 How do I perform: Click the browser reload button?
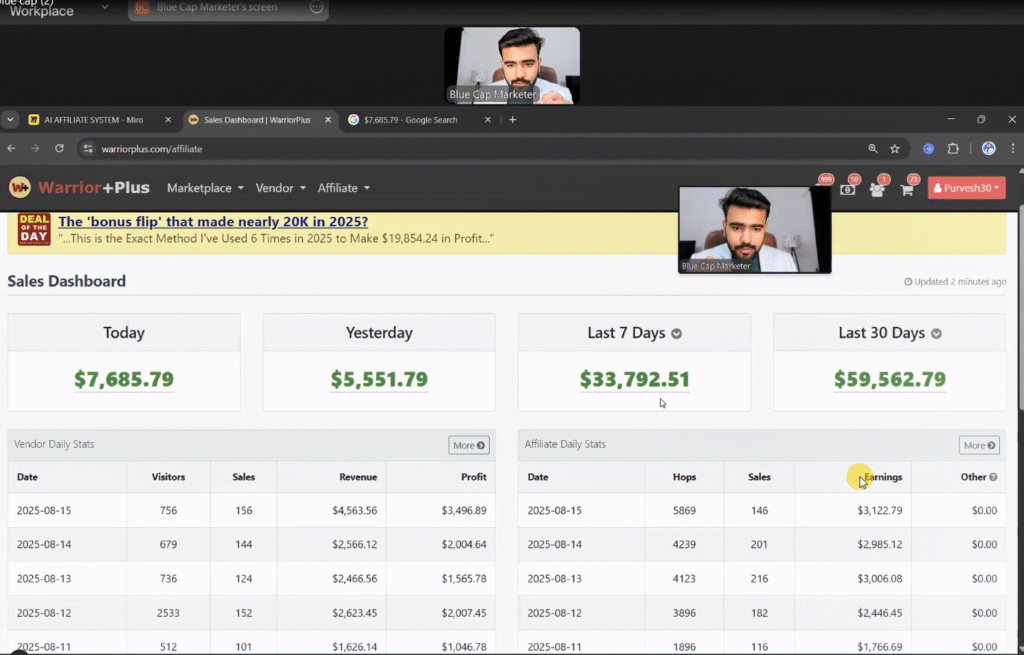(x=59, y=148)
